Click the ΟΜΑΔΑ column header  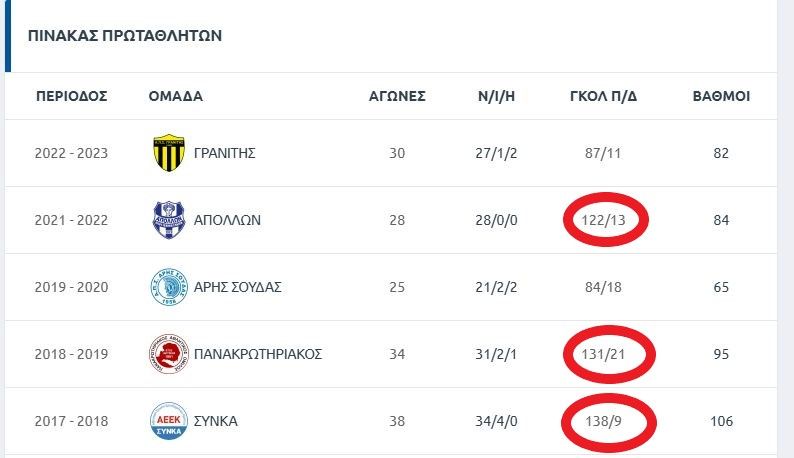coord(175,97)
